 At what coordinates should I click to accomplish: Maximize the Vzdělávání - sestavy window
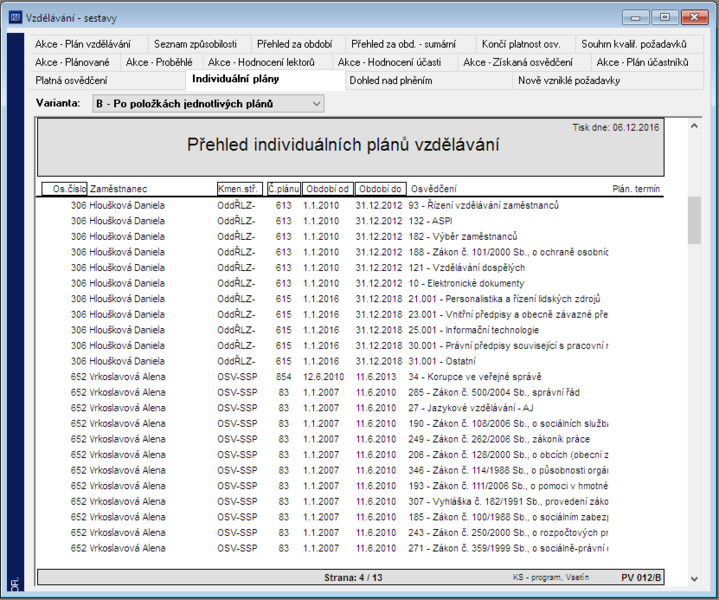coord(664,17)
